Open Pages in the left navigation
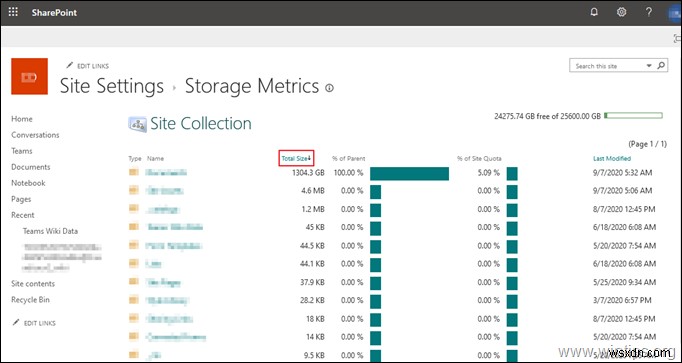Screen dimensions: 682x363 (21, 199)
